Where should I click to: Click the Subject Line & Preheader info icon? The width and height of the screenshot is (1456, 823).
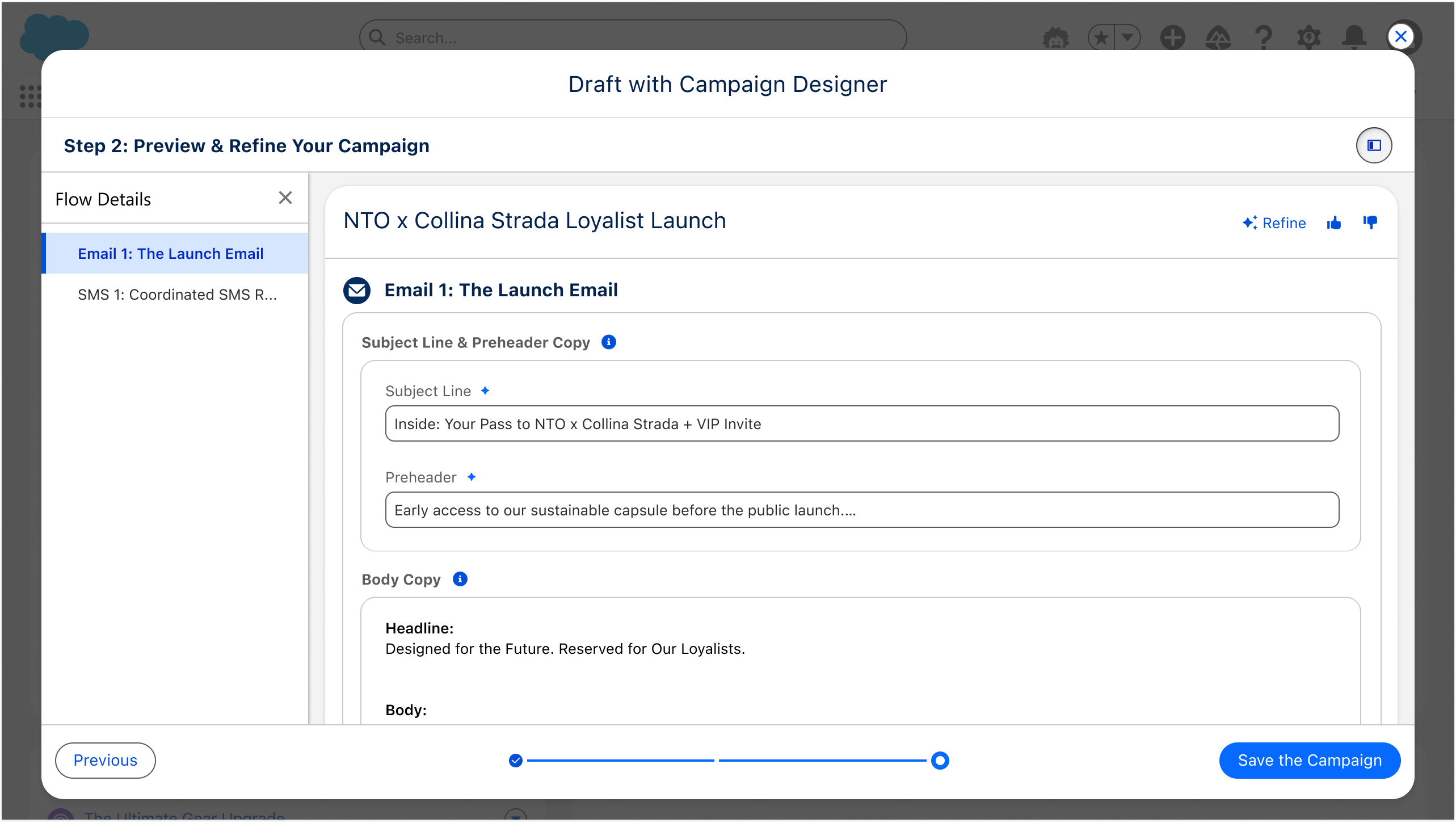pos(609,342)
